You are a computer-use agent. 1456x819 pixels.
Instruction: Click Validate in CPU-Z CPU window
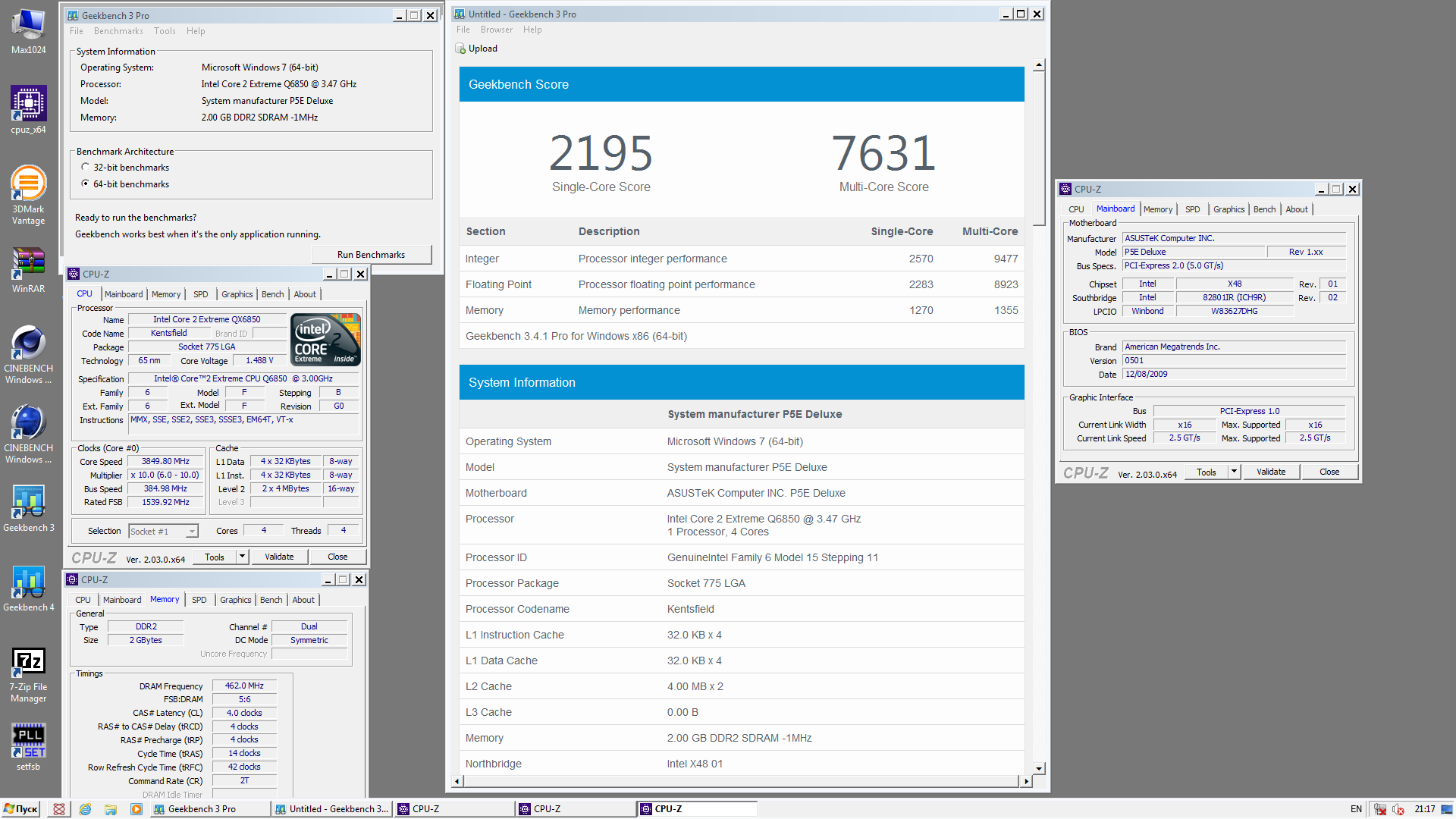(279, 557)
